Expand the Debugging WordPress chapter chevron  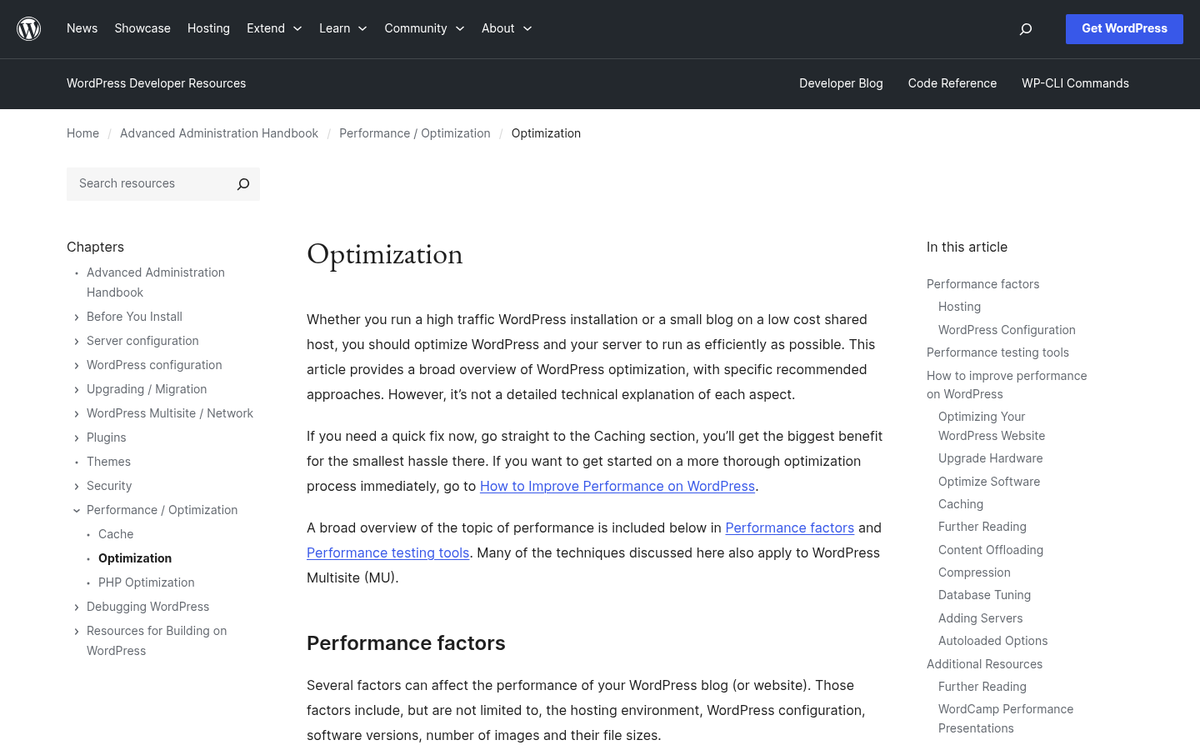(77, 607)
